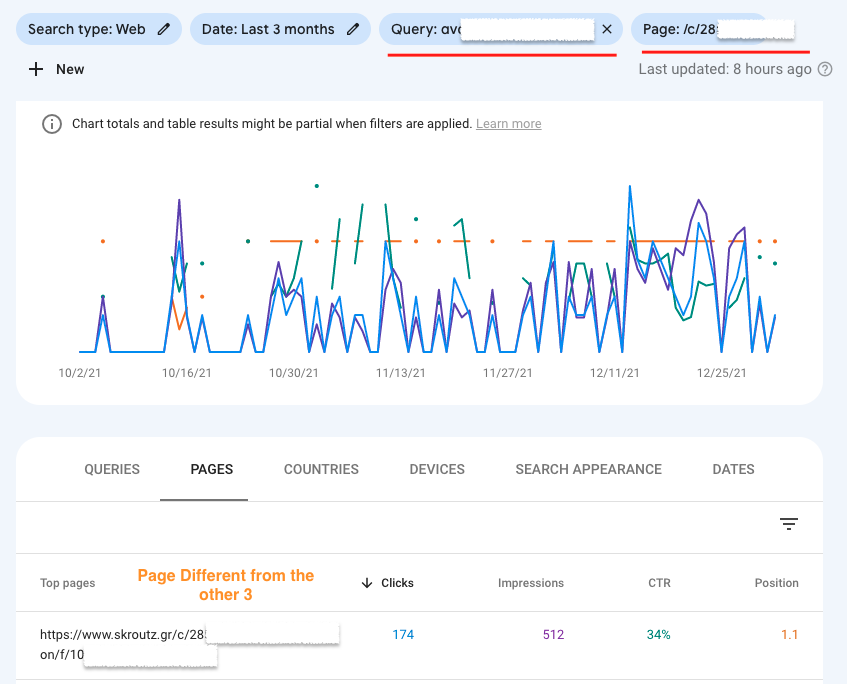Sort table by Position header
This screenshot has width=847, height=684.
click(x=776, y=583)
